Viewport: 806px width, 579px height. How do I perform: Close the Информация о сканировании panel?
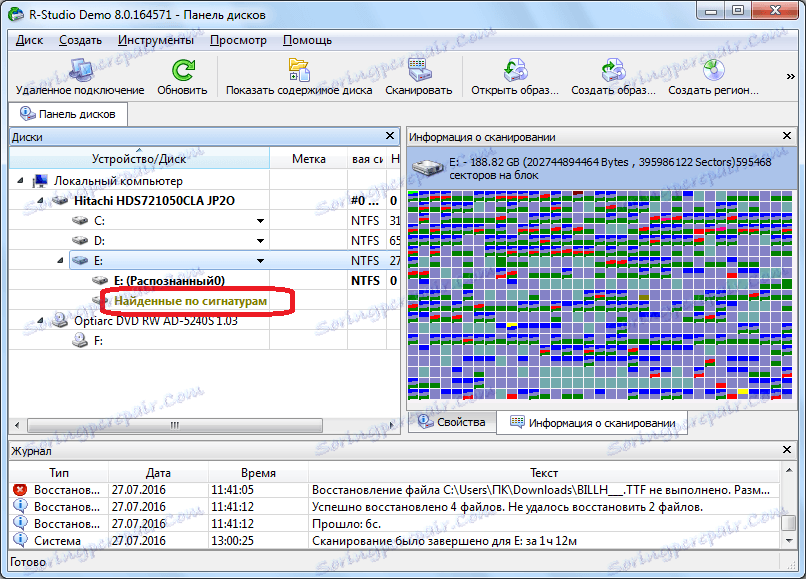[786, 136]
